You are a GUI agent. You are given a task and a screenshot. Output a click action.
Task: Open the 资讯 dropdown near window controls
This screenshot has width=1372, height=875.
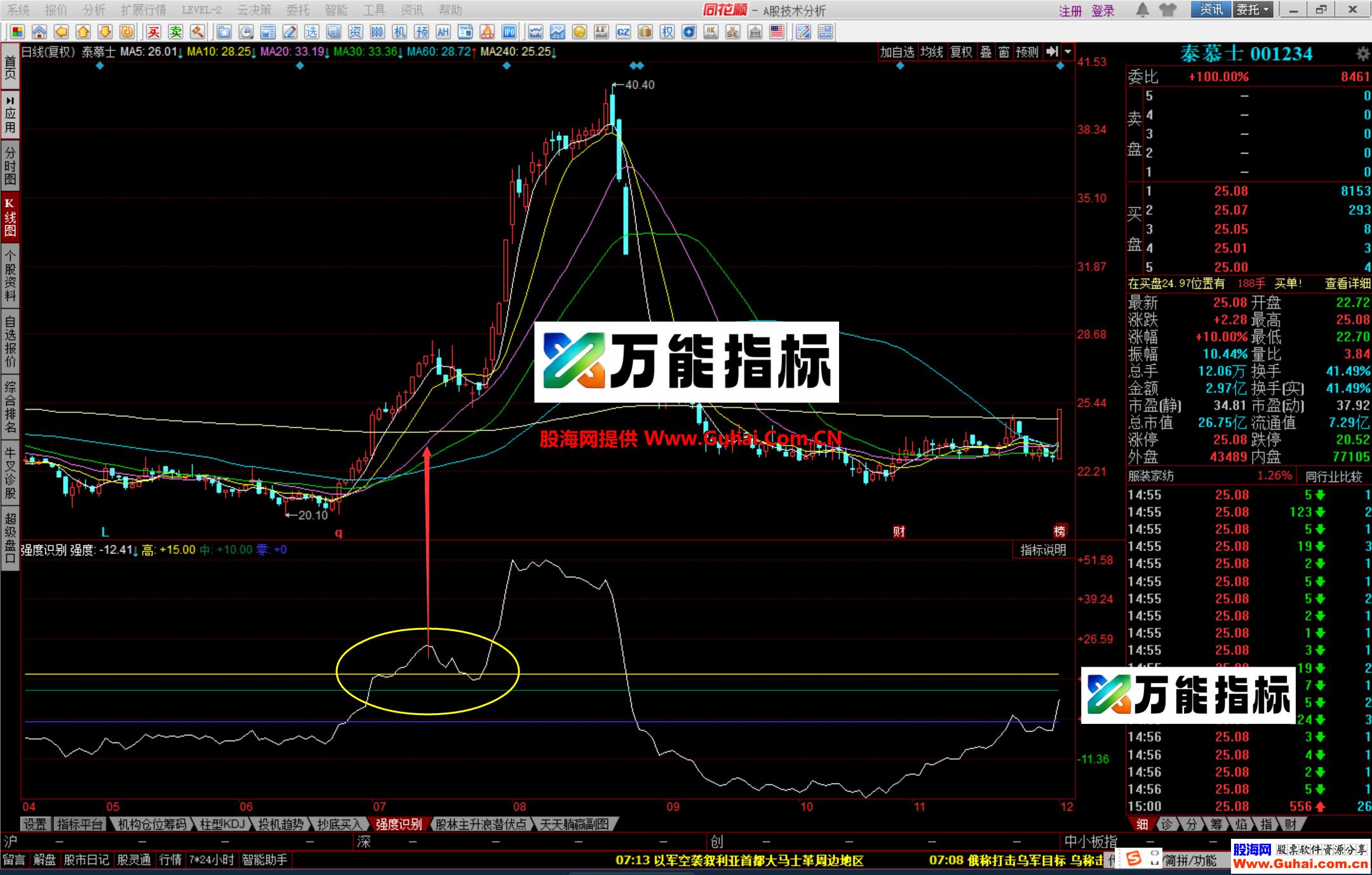click(x=1211, y=10)
